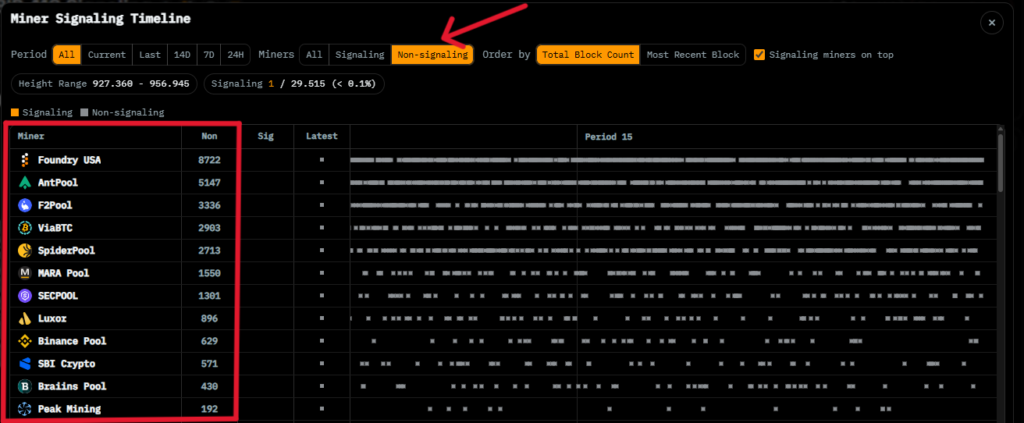The width and height of the screenshot is (1024, 423).
Task: Click the timeline vertical scrollbar
Action: [x=1001, y=163]
